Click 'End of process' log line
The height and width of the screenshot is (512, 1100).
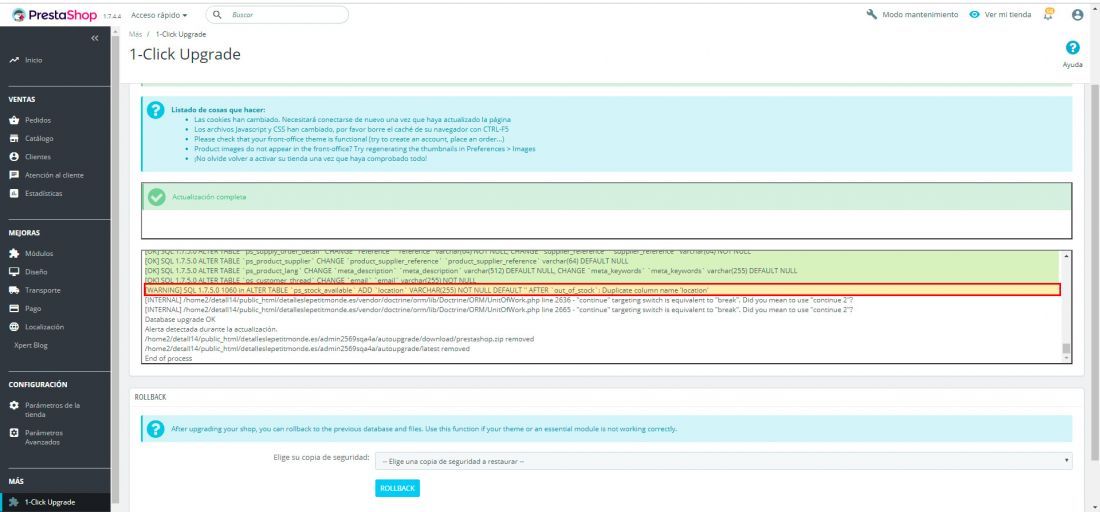tap(168, 358)
